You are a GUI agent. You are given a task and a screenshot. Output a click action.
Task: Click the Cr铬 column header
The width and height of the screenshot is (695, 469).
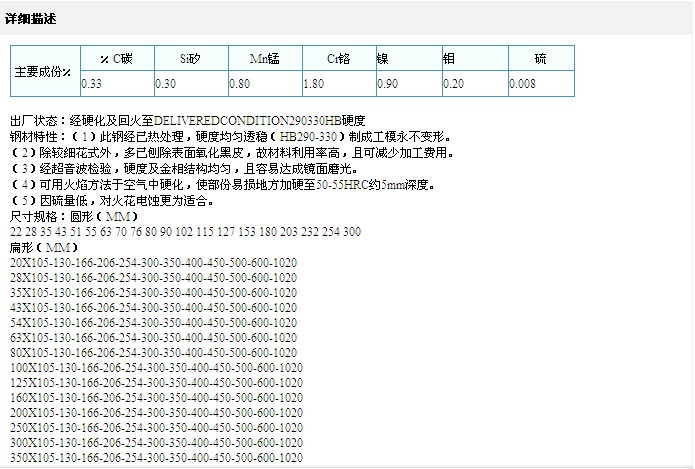pos(338,59)
